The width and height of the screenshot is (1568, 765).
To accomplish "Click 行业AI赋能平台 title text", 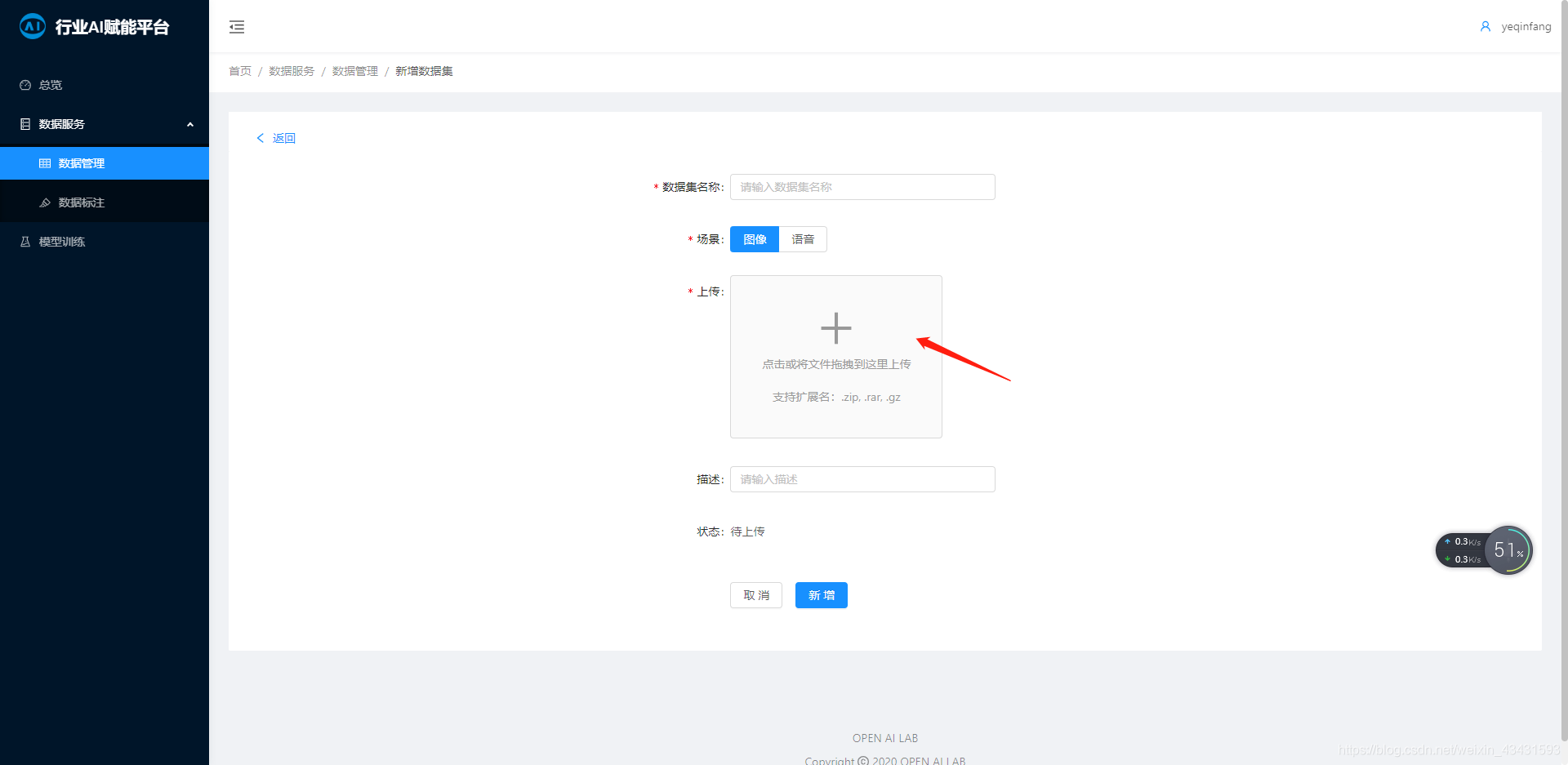I will 112,27.
